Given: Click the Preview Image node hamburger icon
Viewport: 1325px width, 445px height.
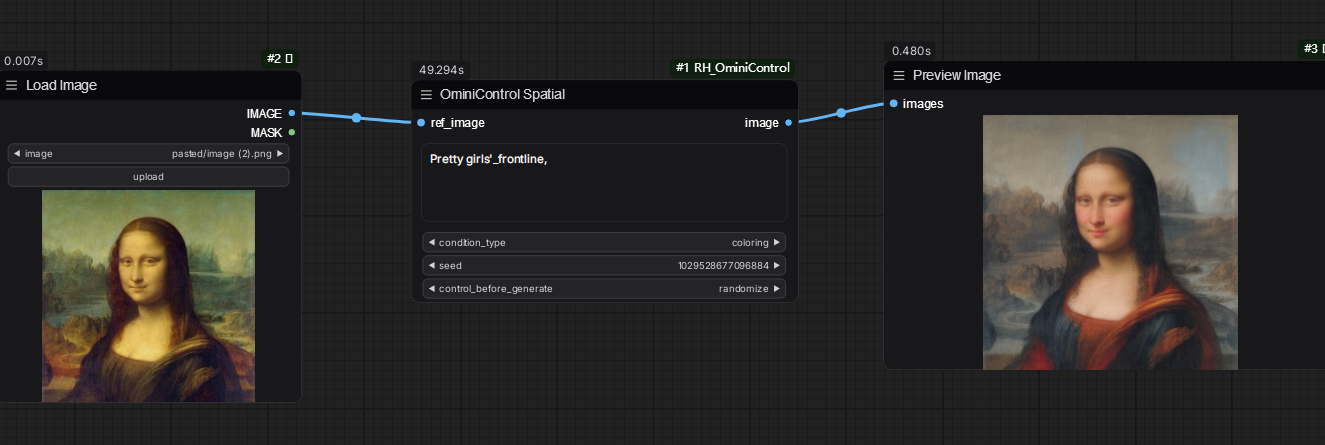Looking at the screenshot, I should coord(899,76).
